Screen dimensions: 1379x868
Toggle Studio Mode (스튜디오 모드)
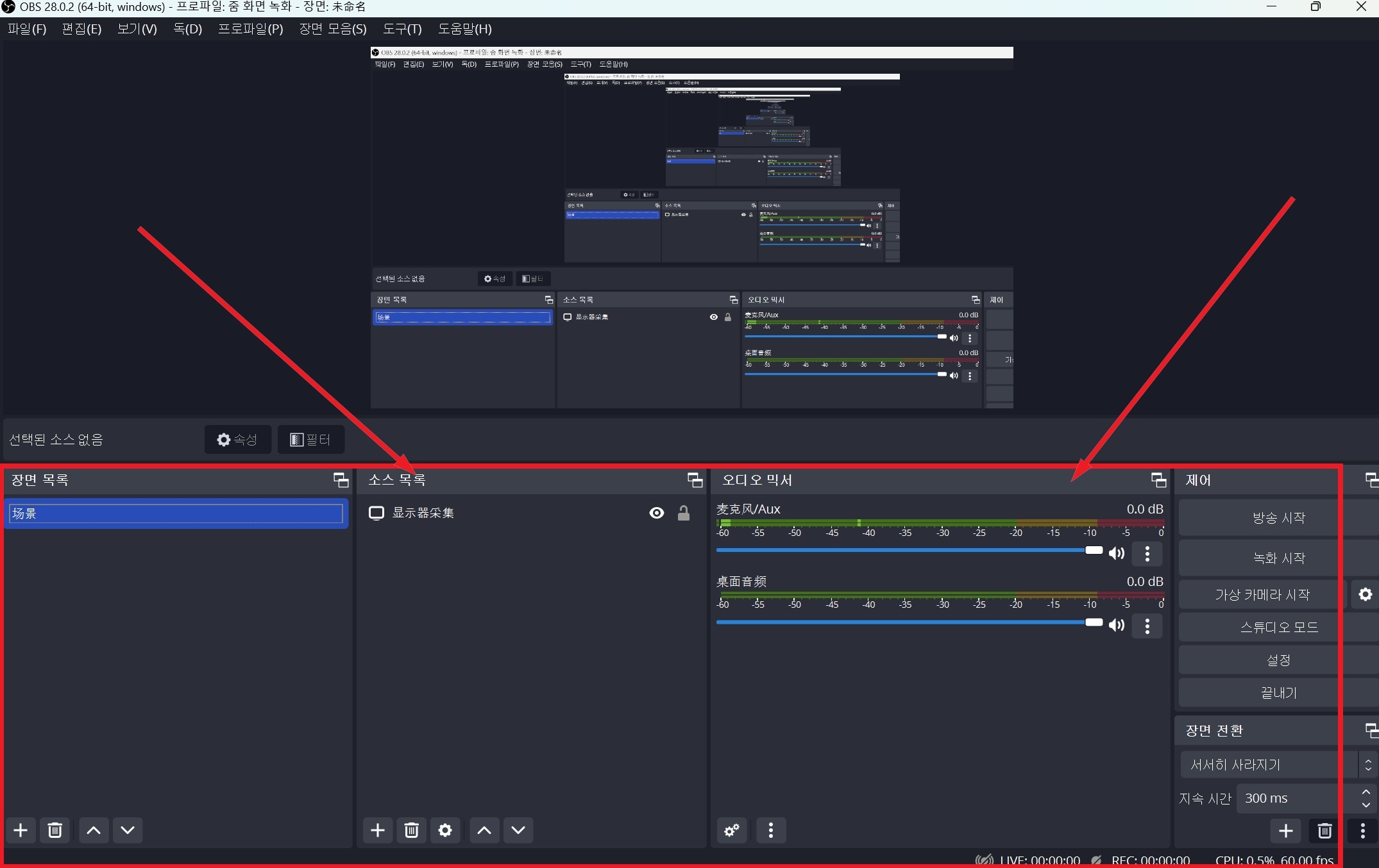1279,627
